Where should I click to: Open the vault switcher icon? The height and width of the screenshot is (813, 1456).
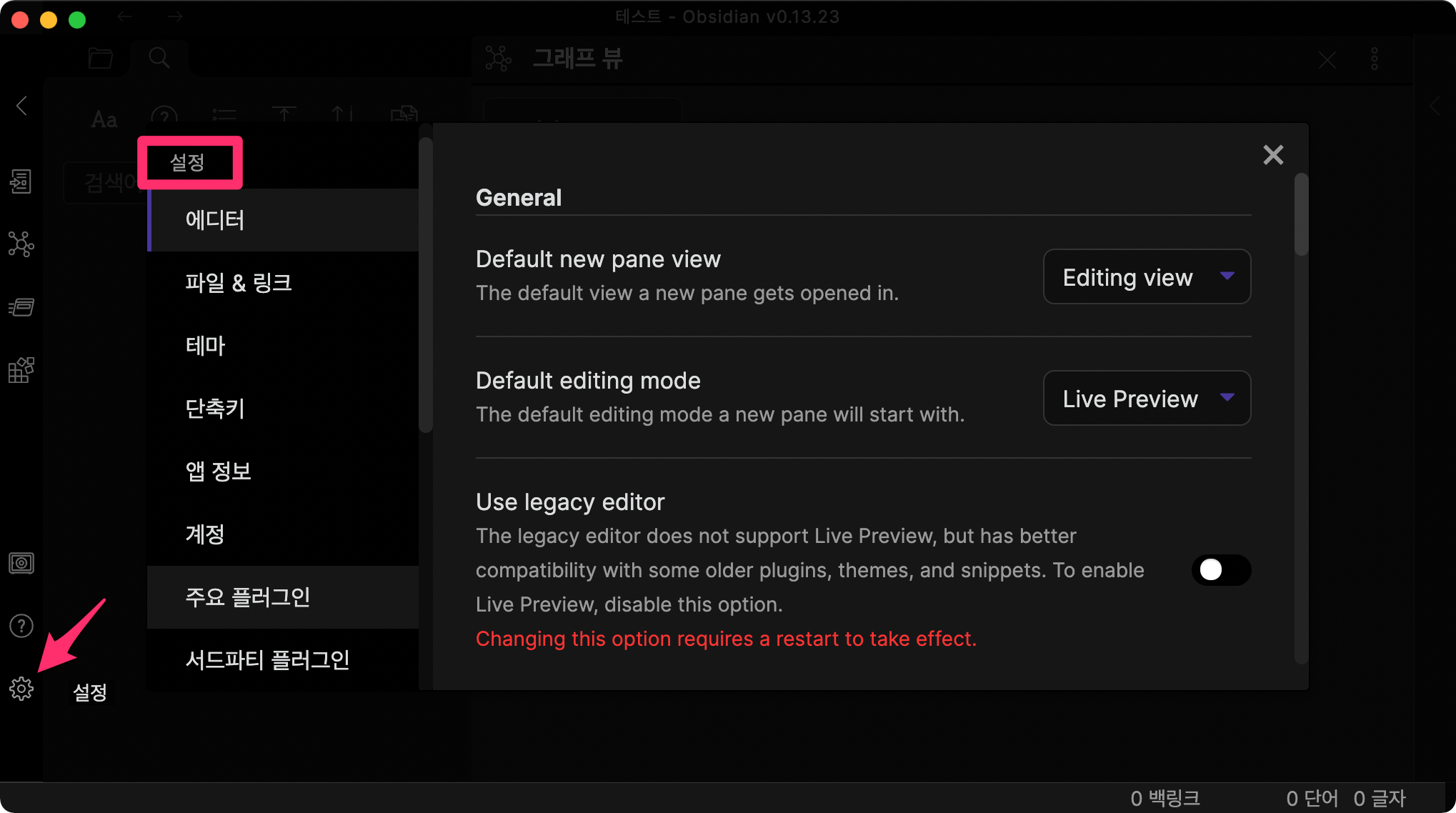tap(21, 563)
